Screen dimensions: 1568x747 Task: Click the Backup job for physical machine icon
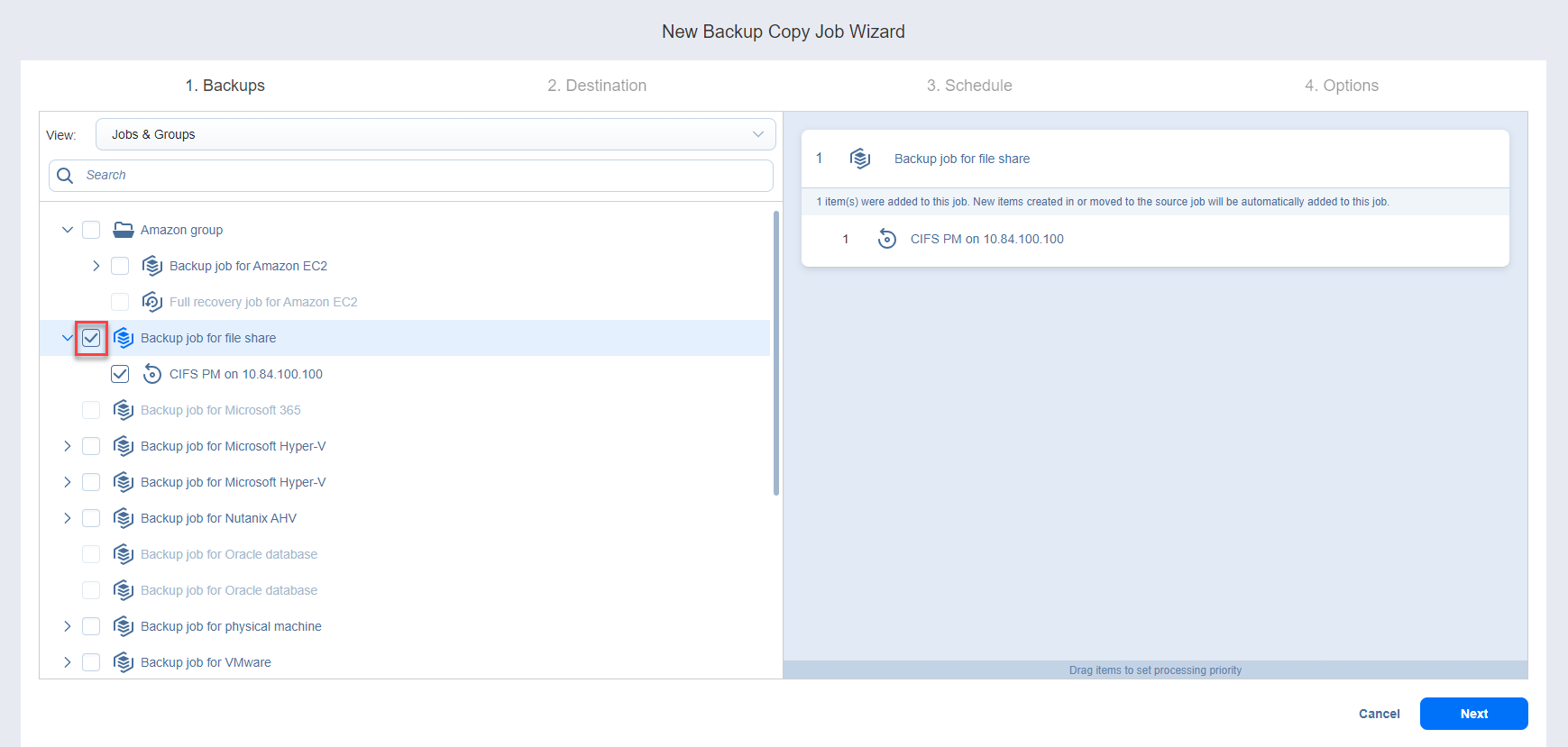[x=124, y=626]
